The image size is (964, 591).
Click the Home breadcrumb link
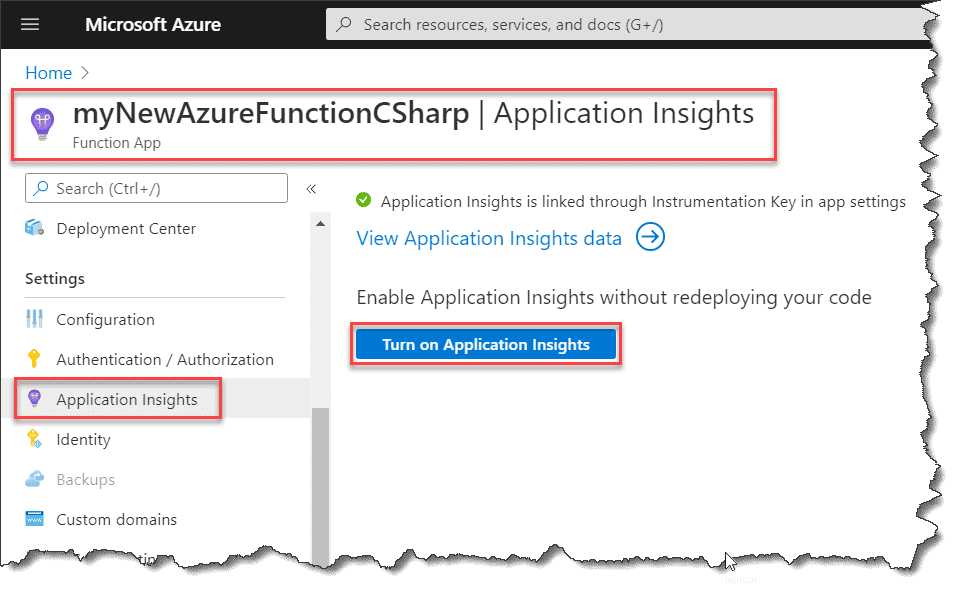coord(48,72)
